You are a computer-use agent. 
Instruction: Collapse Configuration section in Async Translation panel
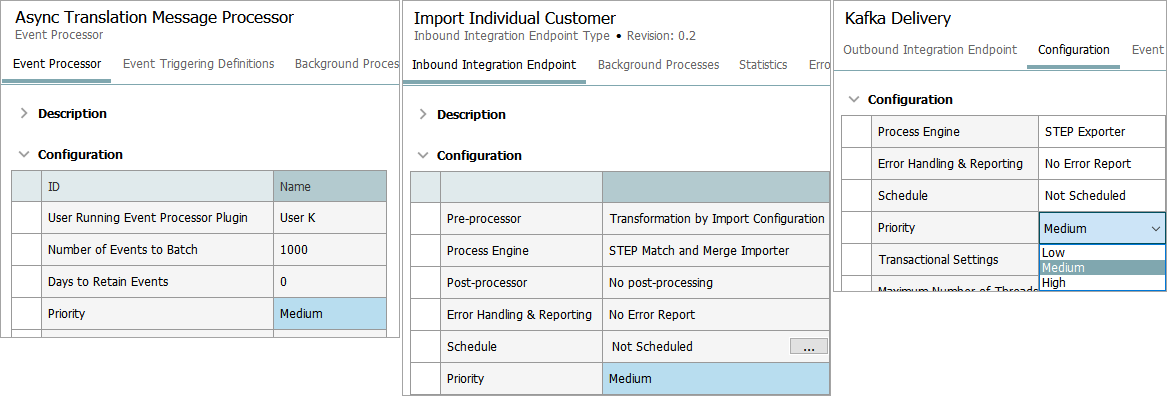tap(24, 155)
